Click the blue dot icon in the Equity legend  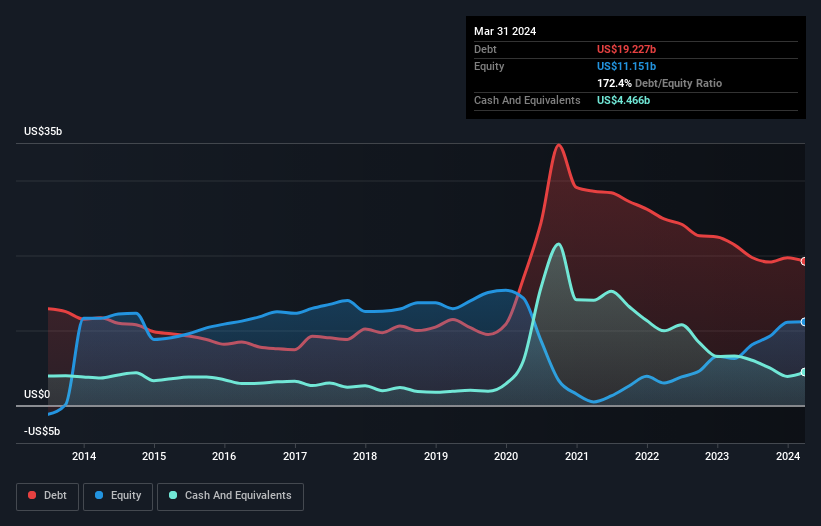point(101,496)
